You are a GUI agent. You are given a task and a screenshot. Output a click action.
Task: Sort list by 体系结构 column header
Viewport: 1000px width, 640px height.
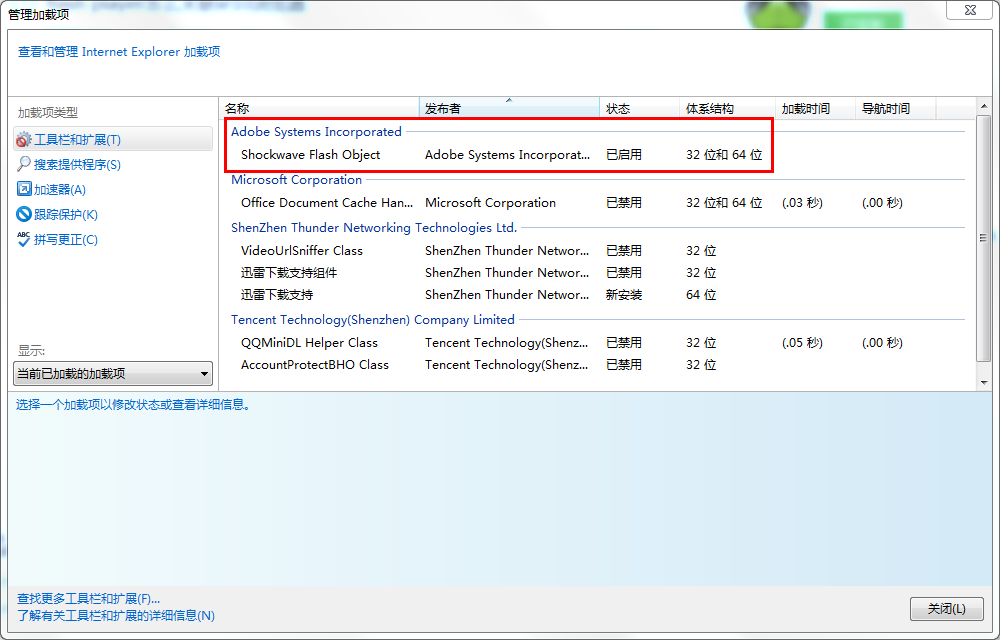click(727, 108)
